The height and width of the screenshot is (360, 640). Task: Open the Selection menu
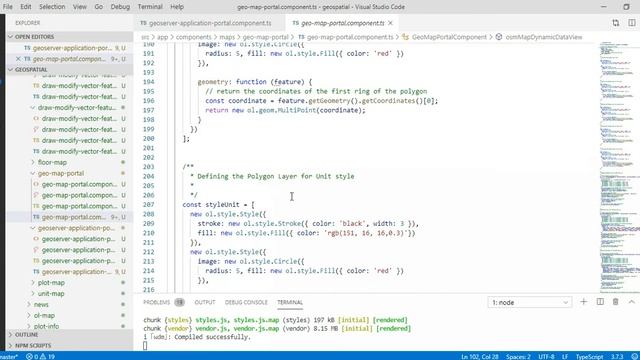coord(52,7)
